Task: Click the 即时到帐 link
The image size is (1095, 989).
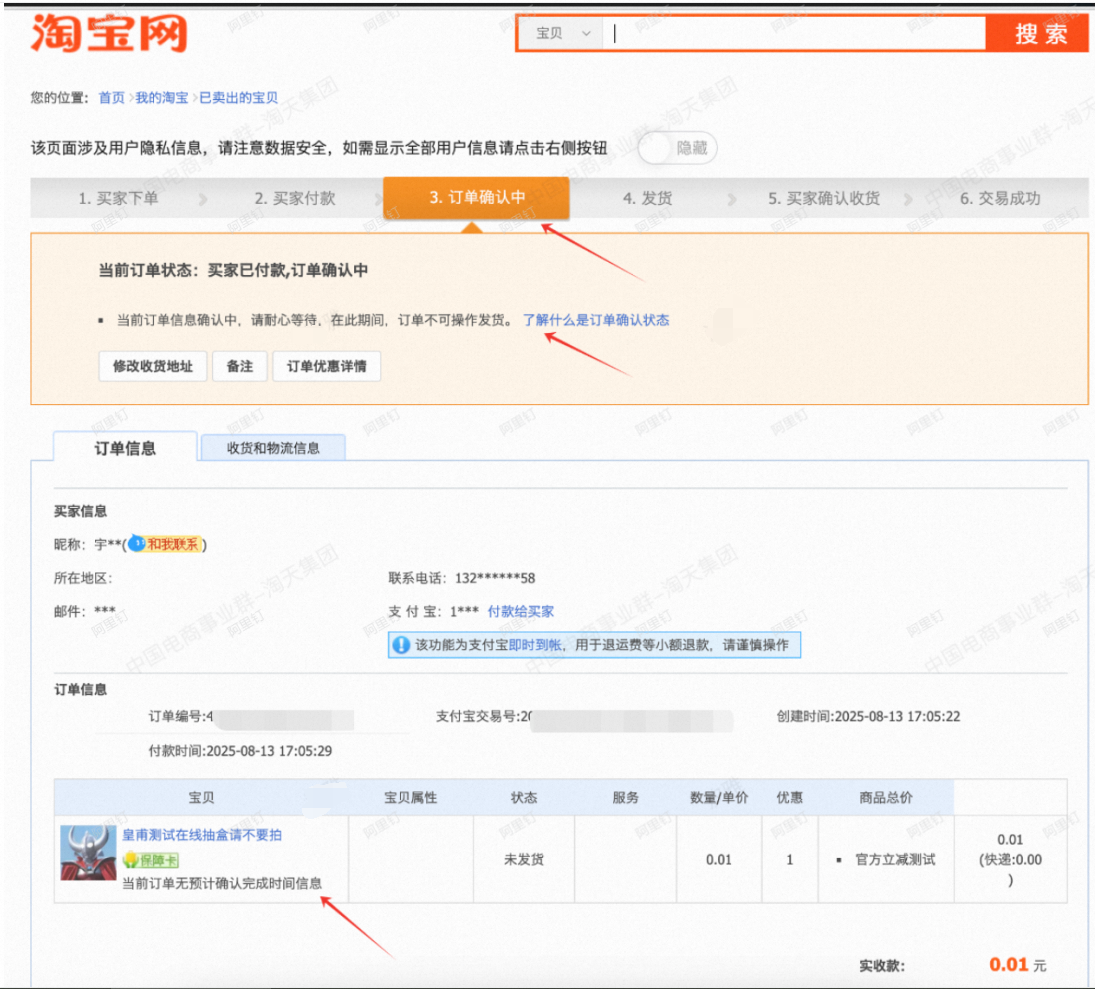Action: [535, 645]
